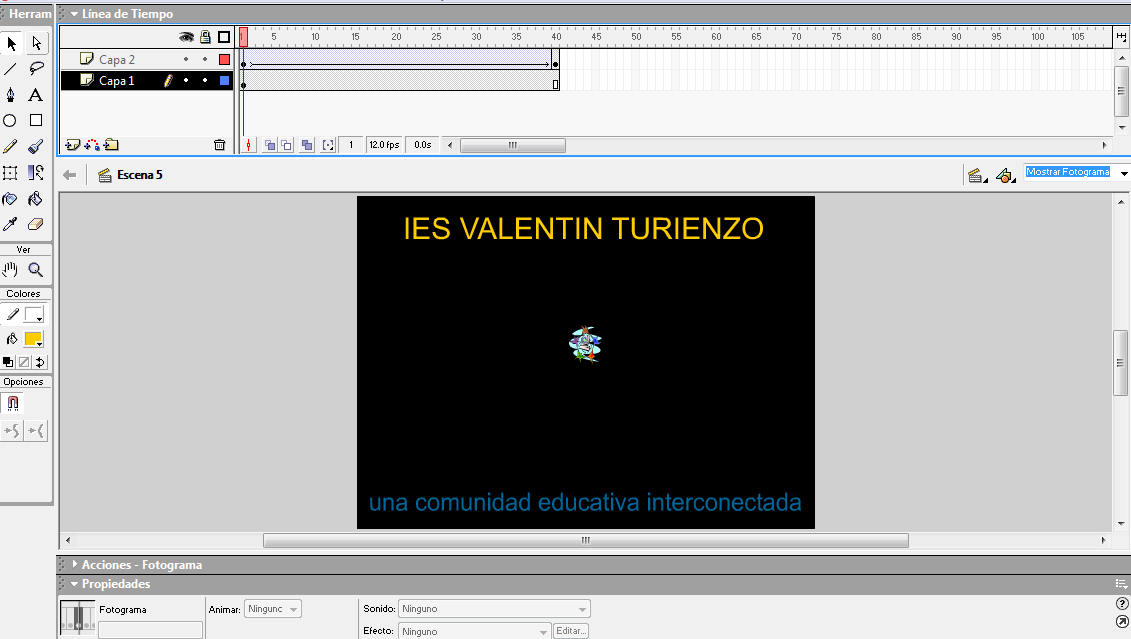1131x639 pixels.
Task: Toggle outline view for Capa 2 red square
Action: (x=224, y=59)
